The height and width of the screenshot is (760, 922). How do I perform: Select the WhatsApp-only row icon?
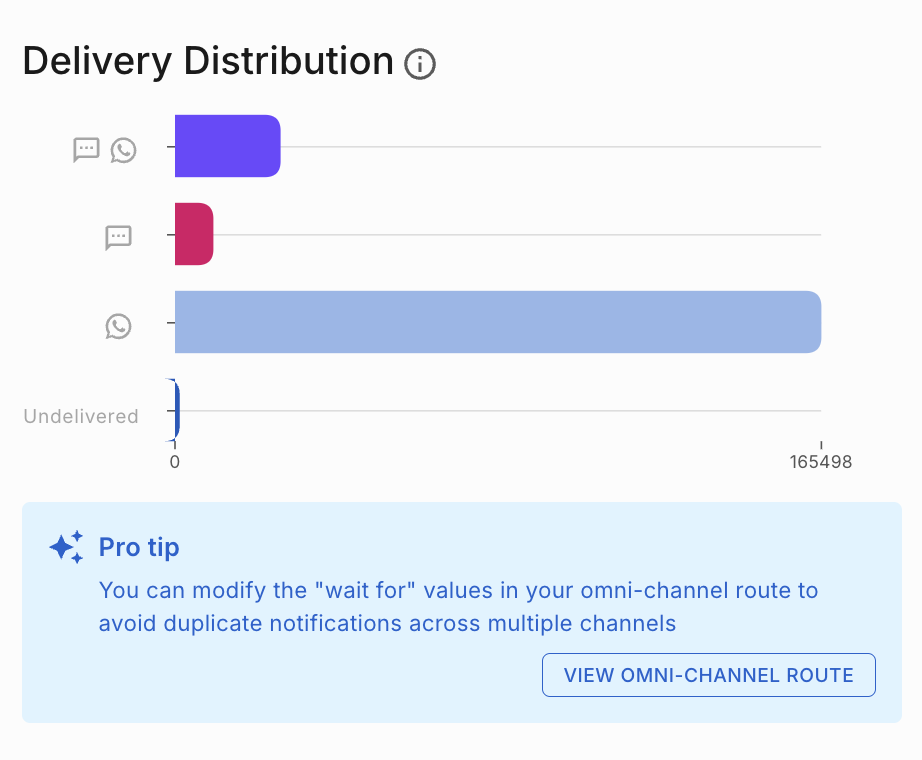pyautogui.click(x=118, y=326)
